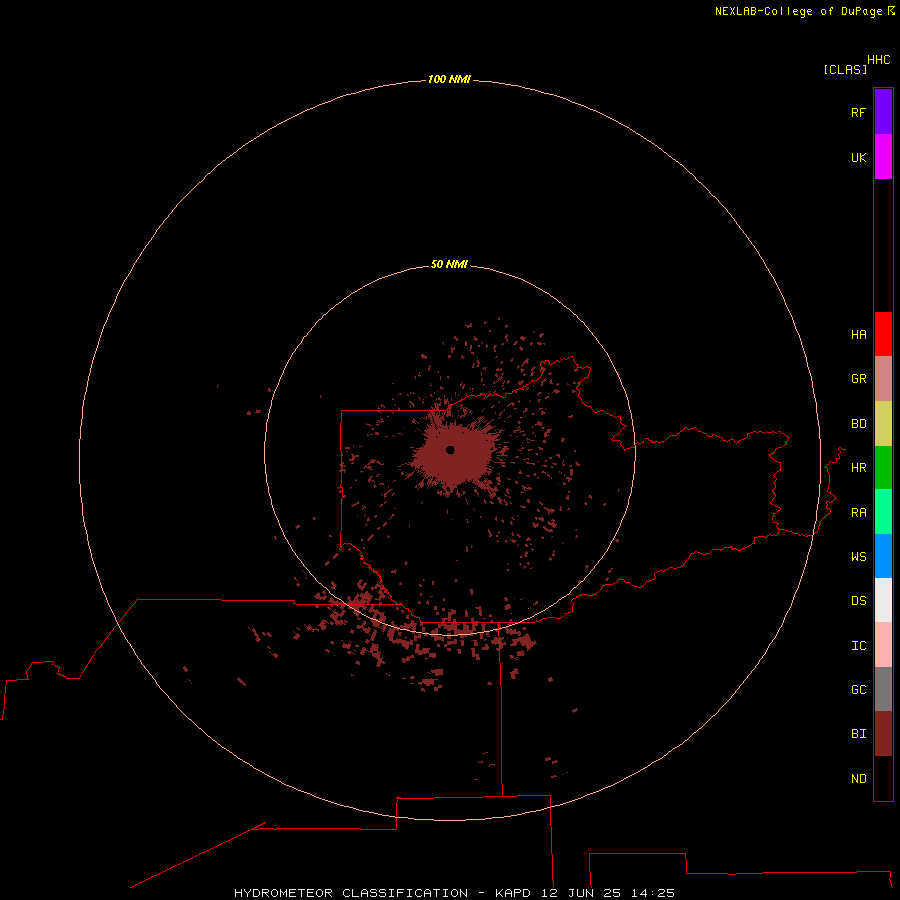Click the UK magenta legend swatch
The width and height of the screenshot is (900, 900).
tap(883, 157)
